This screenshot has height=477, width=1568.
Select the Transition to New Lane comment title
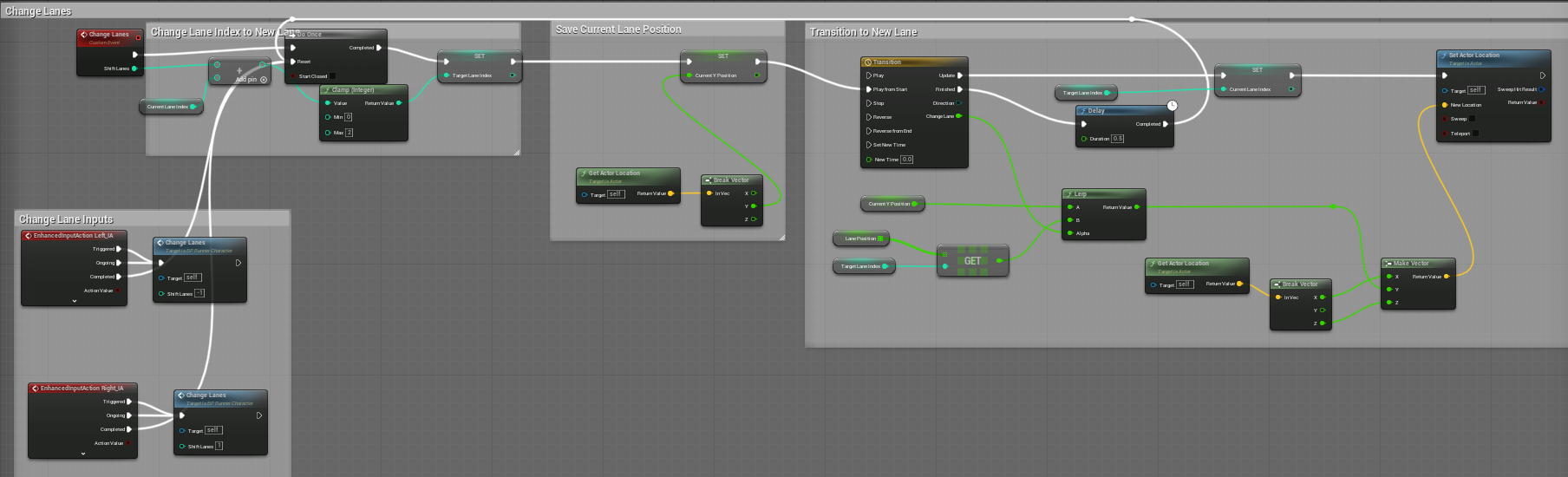[863, 32]
